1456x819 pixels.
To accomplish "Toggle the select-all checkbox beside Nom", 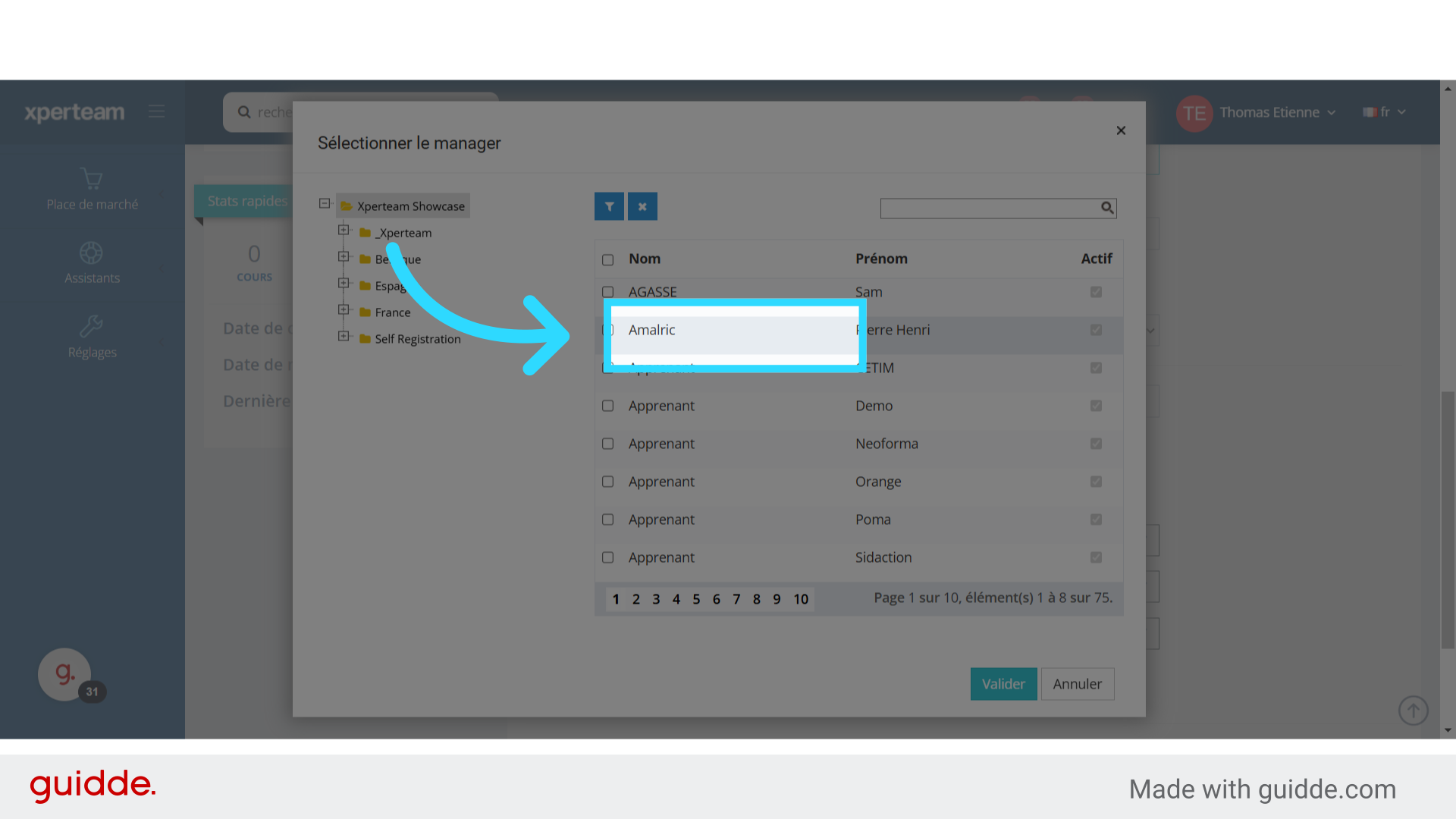I will coord(607,260).
